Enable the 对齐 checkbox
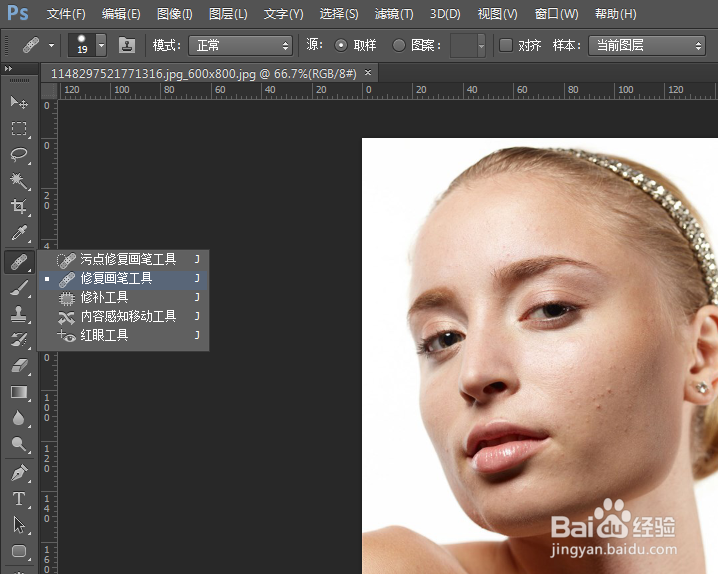The image size is (718, 574). pyautogui.click(x=506, y=45)
